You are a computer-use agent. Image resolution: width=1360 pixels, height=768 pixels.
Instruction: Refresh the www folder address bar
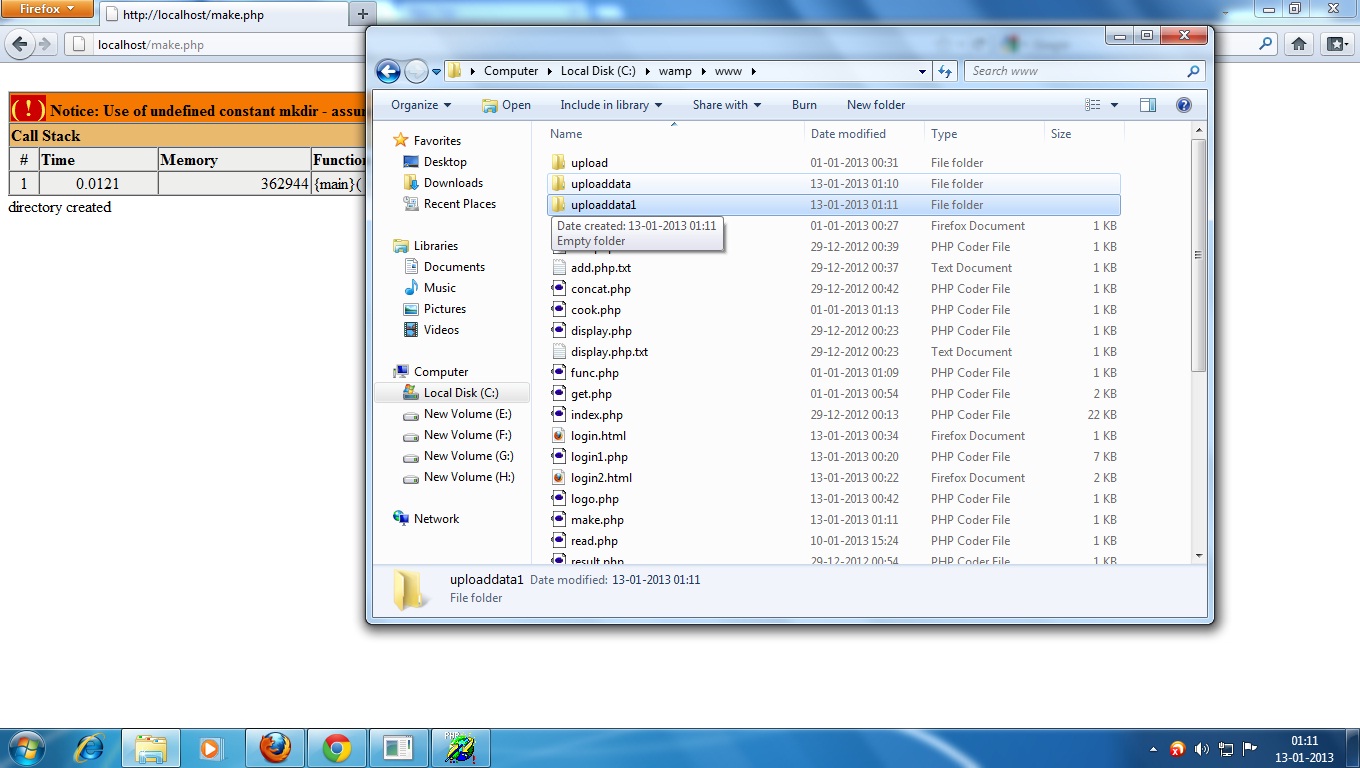click(x=945, y=71)
